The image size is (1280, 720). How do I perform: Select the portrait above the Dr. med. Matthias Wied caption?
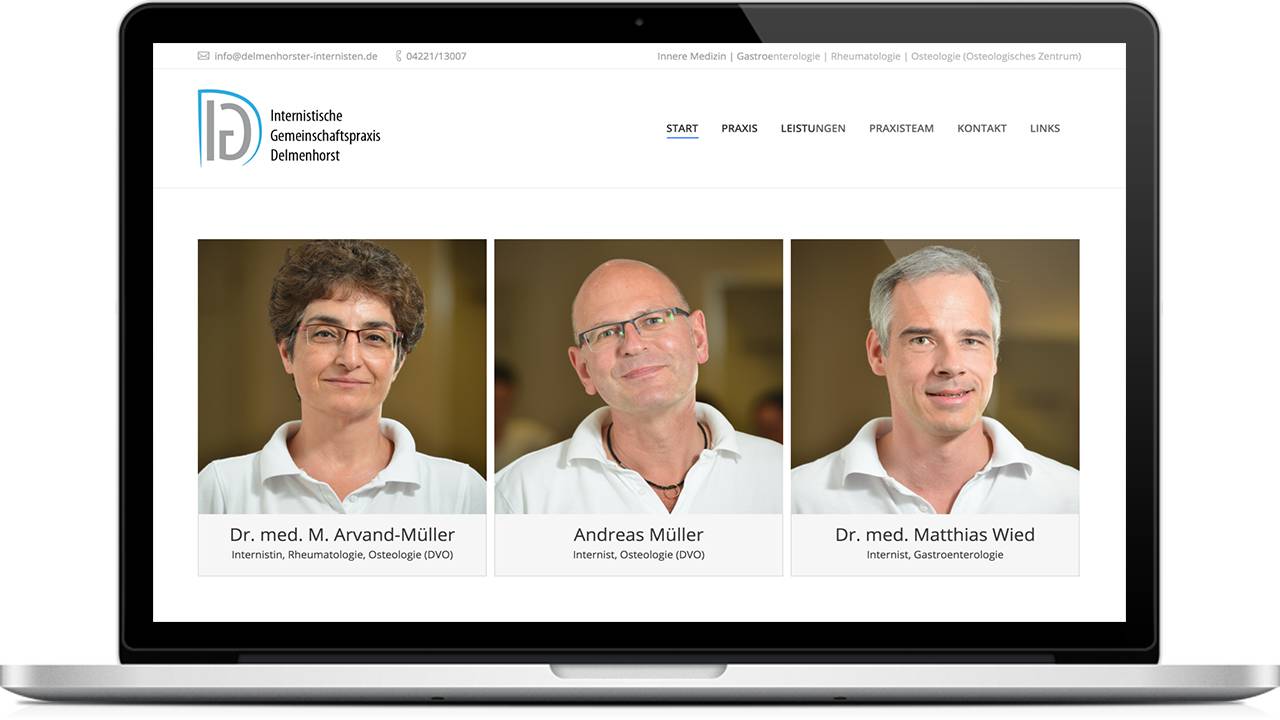(935, 376)
